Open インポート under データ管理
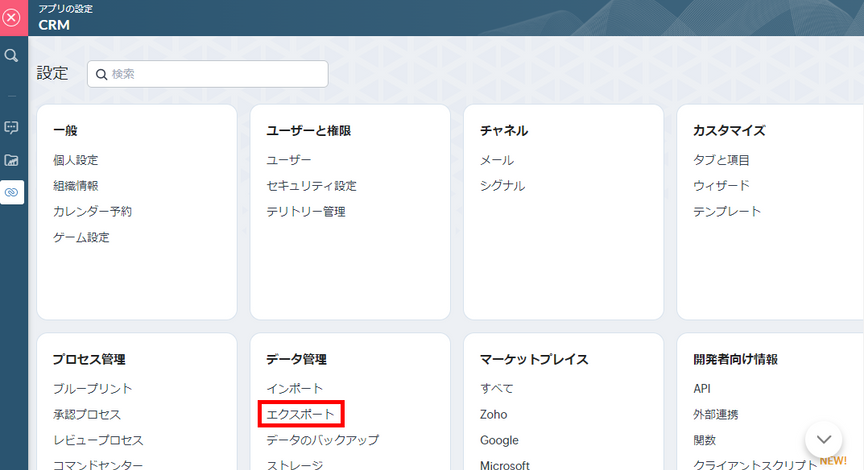864x470 pixels. pos(295,388)
